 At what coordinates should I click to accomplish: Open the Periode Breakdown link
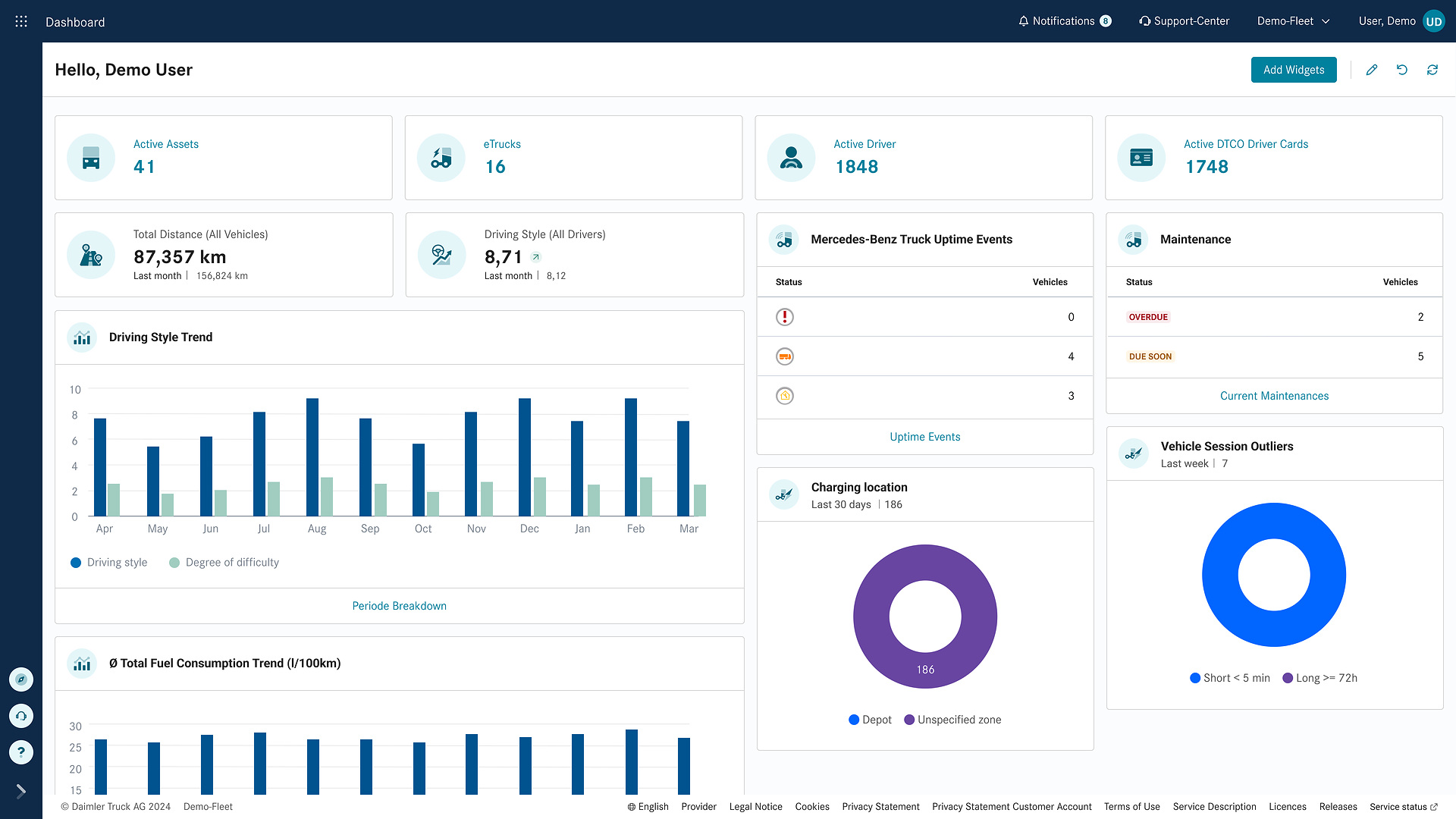tap(400, 606)
